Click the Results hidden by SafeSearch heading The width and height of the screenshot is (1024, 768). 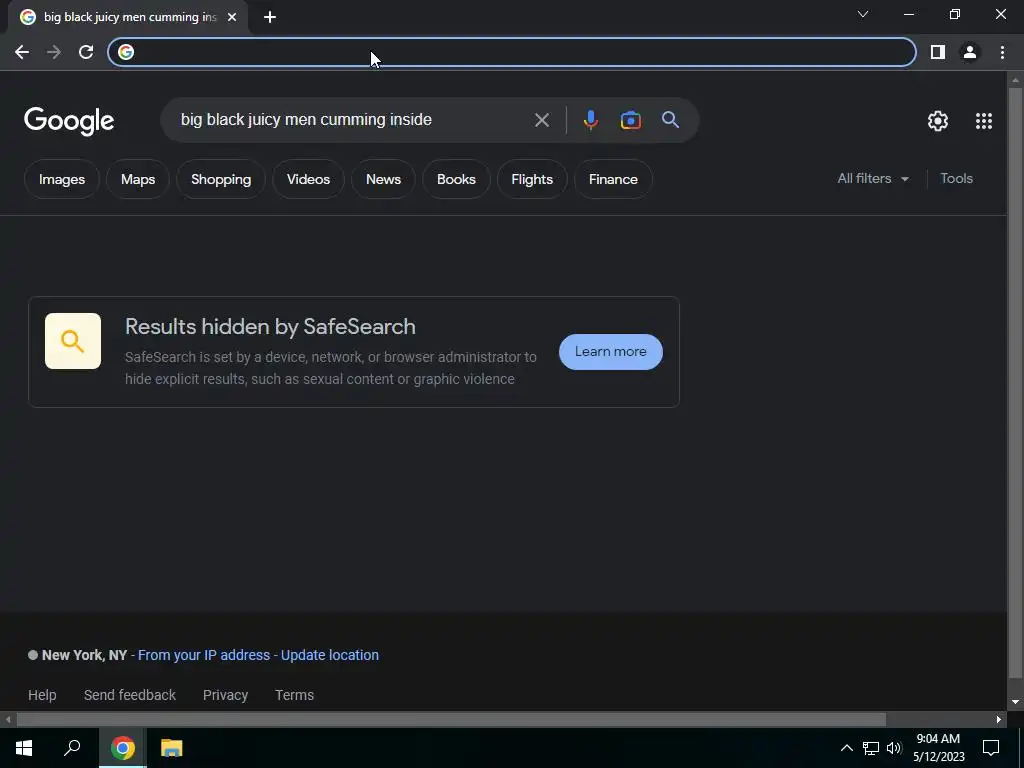click(270, 327)
